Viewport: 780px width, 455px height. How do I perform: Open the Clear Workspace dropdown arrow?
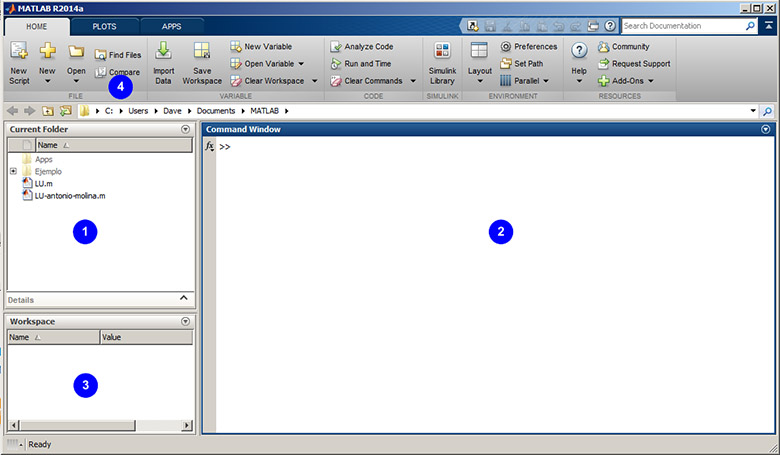(x=314, y=81)
